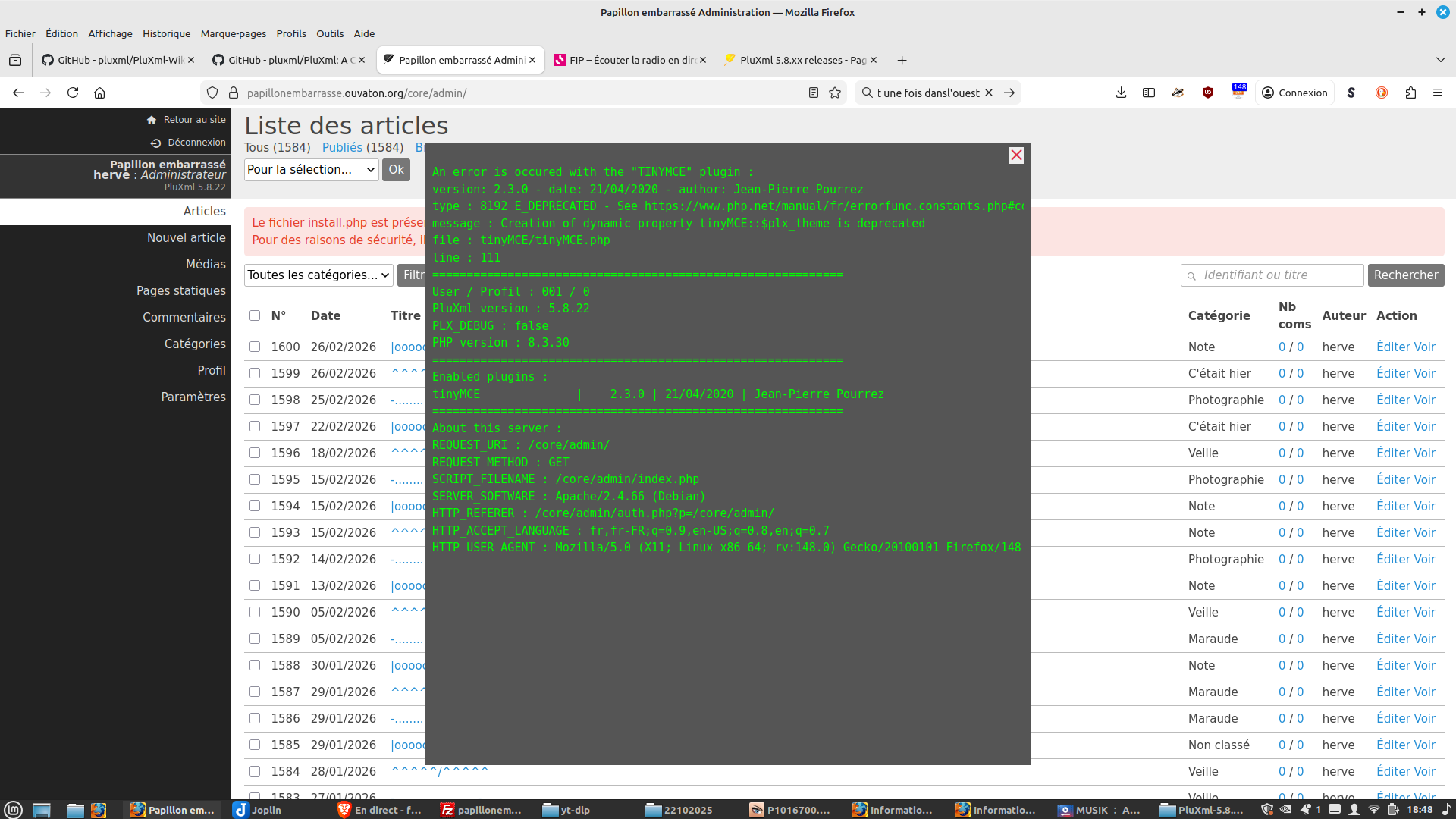Image resolution: width=1456 pixels, height=819 pixels.
Task: Switch to FIP radio tab
Action: pos(629,60)
